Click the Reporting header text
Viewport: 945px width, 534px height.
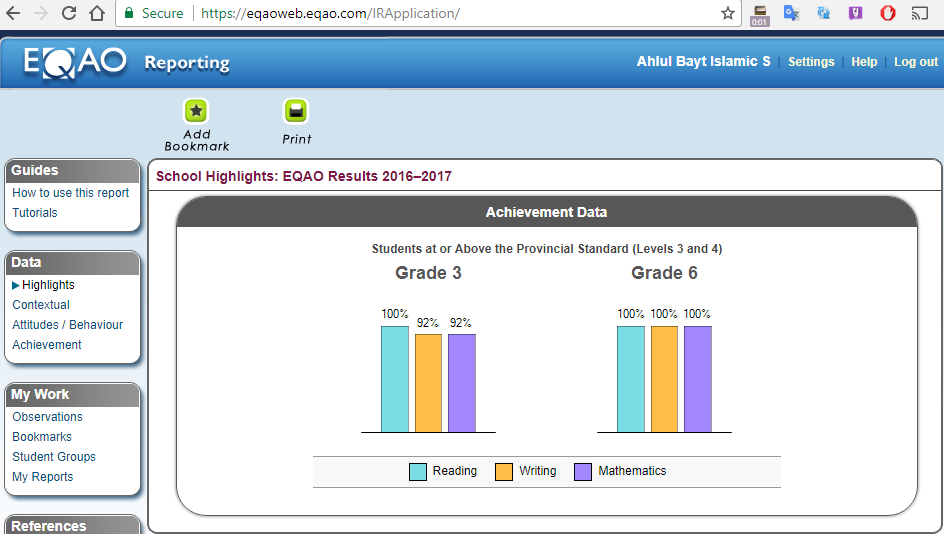point(187,63)
